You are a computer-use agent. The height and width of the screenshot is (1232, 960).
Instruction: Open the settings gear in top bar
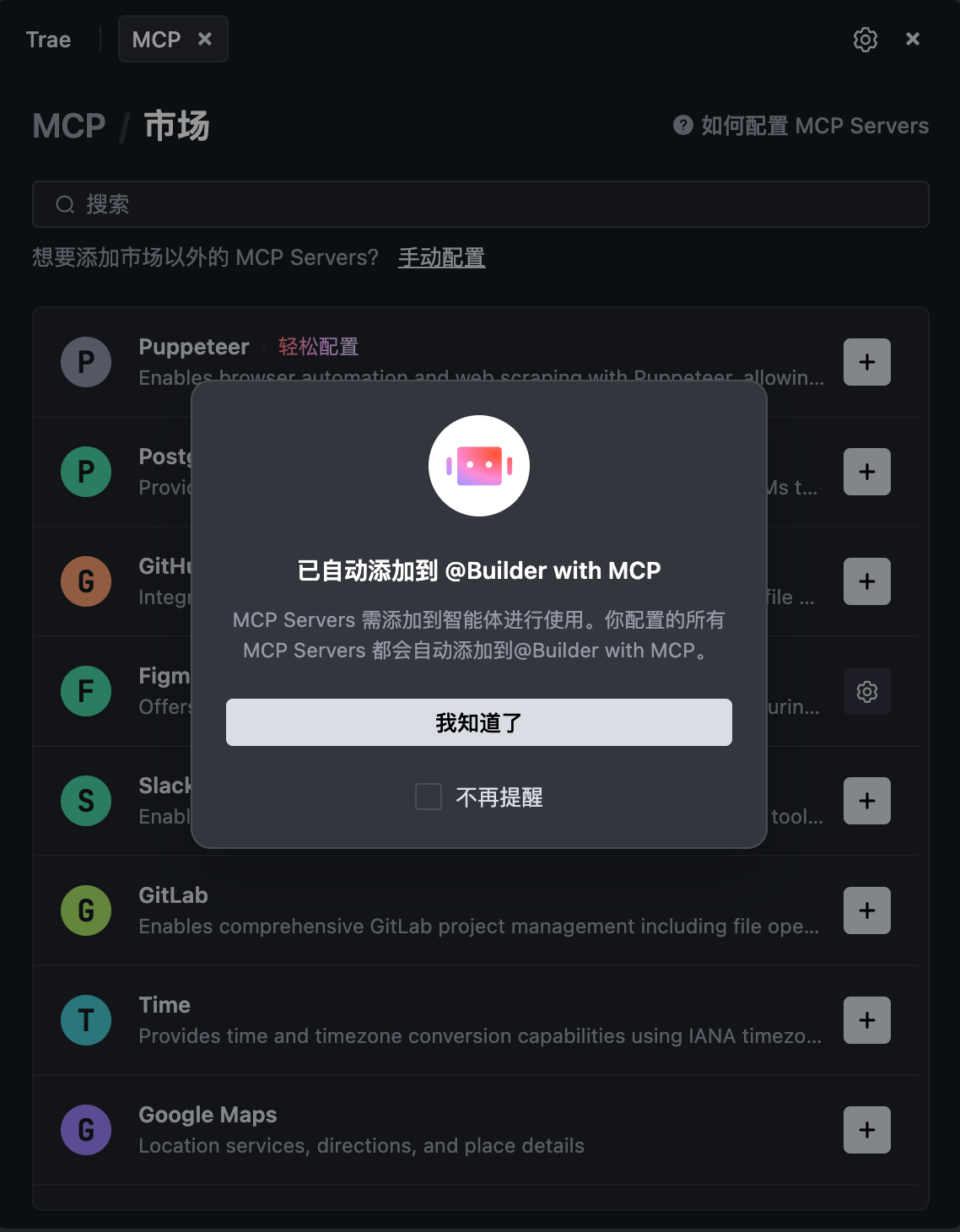tap(866, 39)
